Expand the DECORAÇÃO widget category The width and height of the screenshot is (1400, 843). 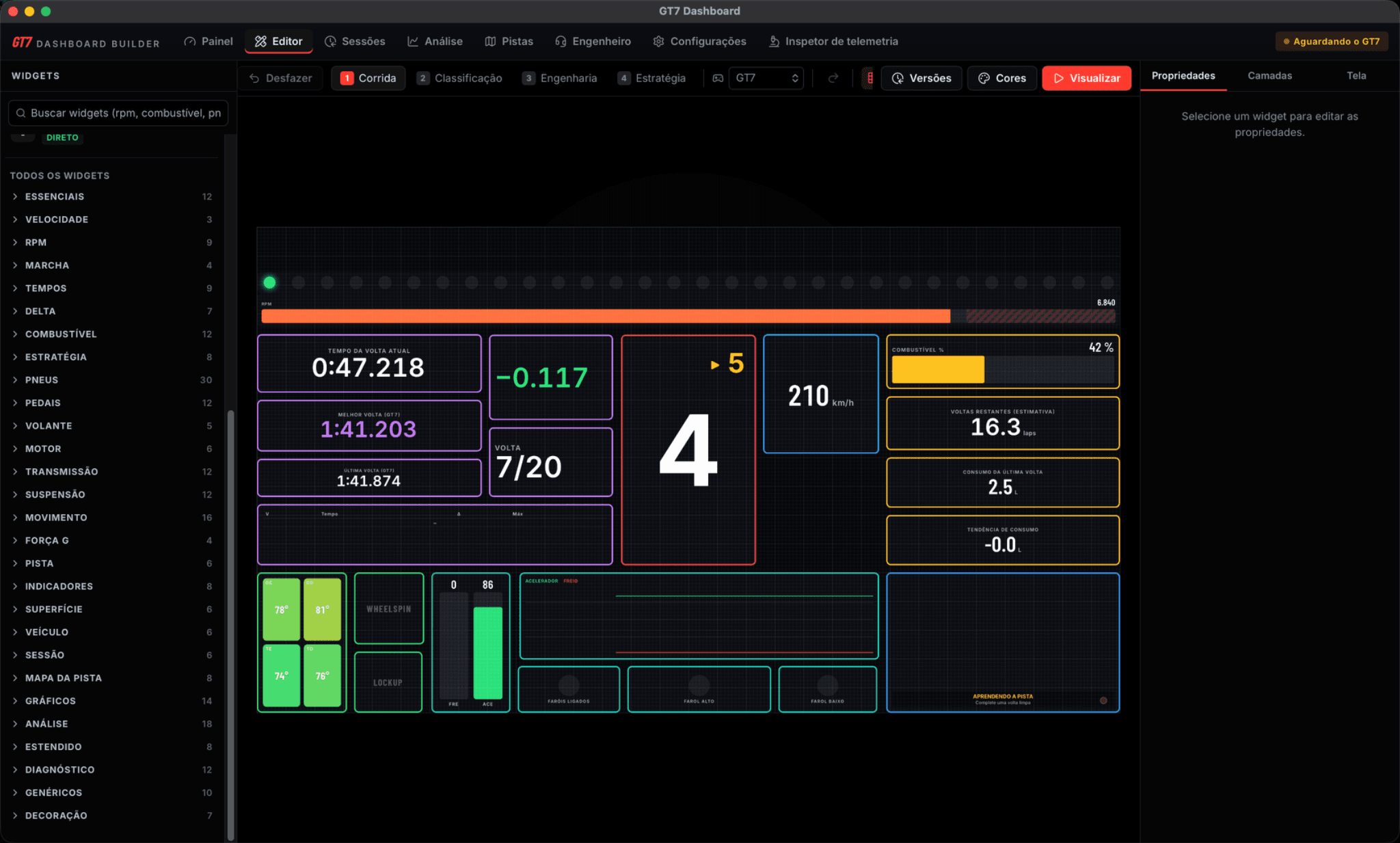[112, 816]
